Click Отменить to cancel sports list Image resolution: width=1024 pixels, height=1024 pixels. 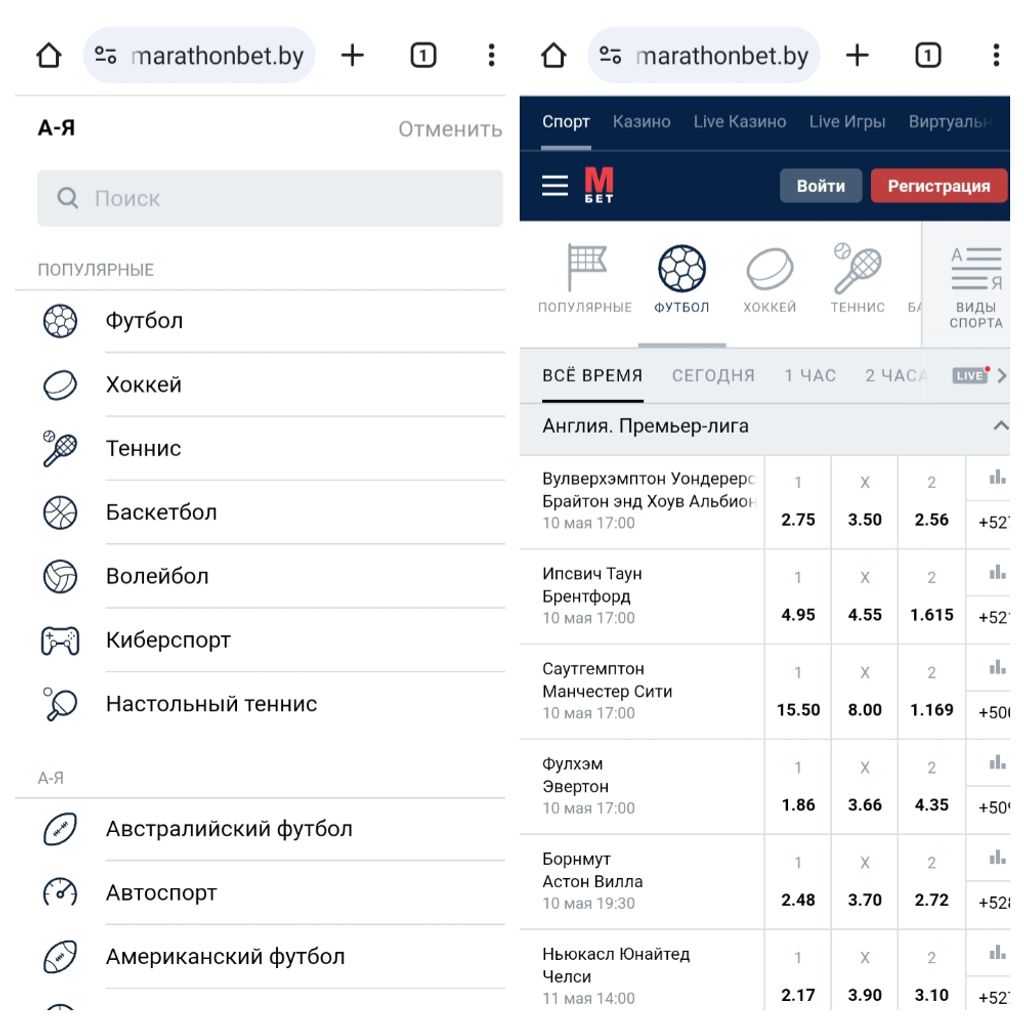click(x=451, y=129)
